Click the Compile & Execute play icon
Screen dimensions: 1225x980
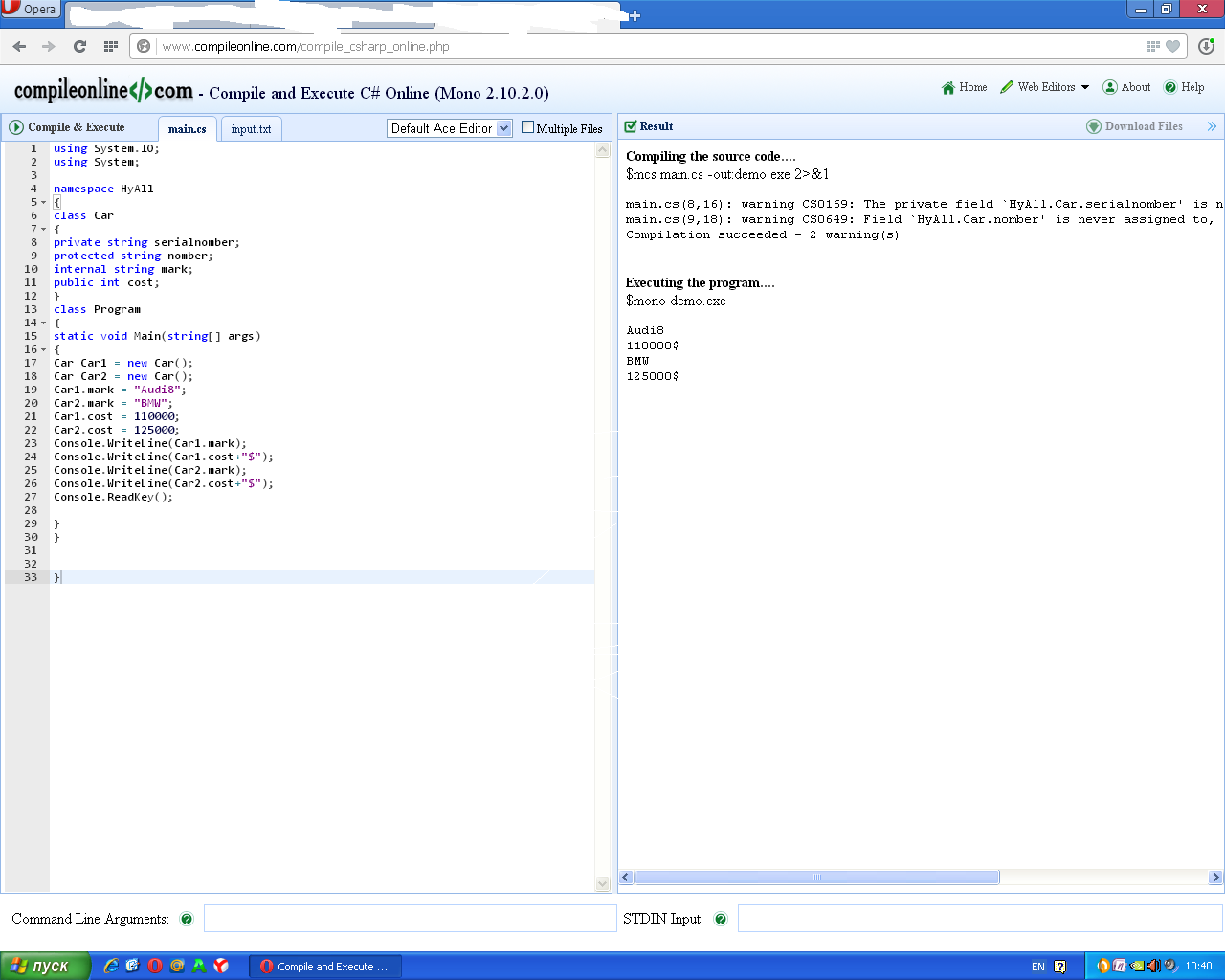coord(16,127)
